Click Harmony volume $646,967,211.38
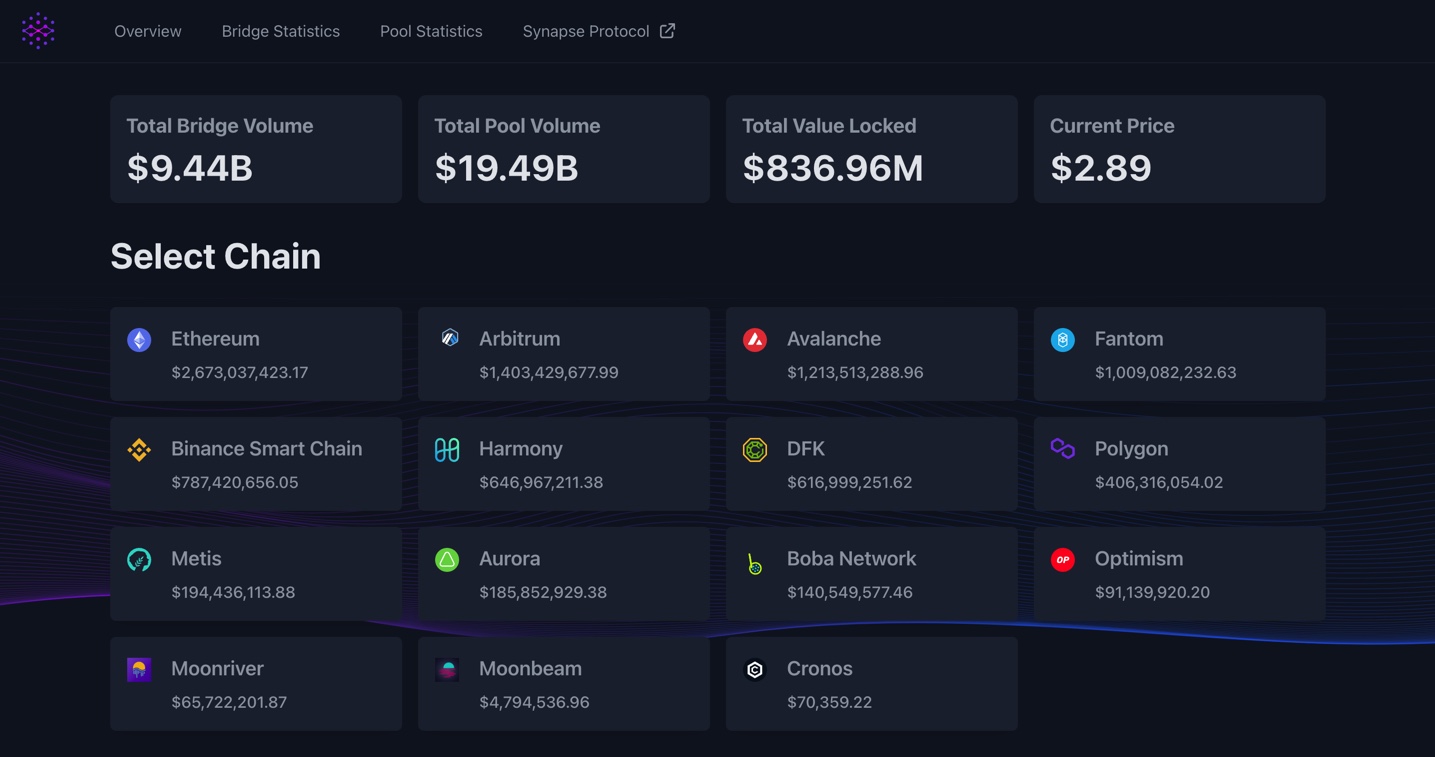 coord(541,483)
